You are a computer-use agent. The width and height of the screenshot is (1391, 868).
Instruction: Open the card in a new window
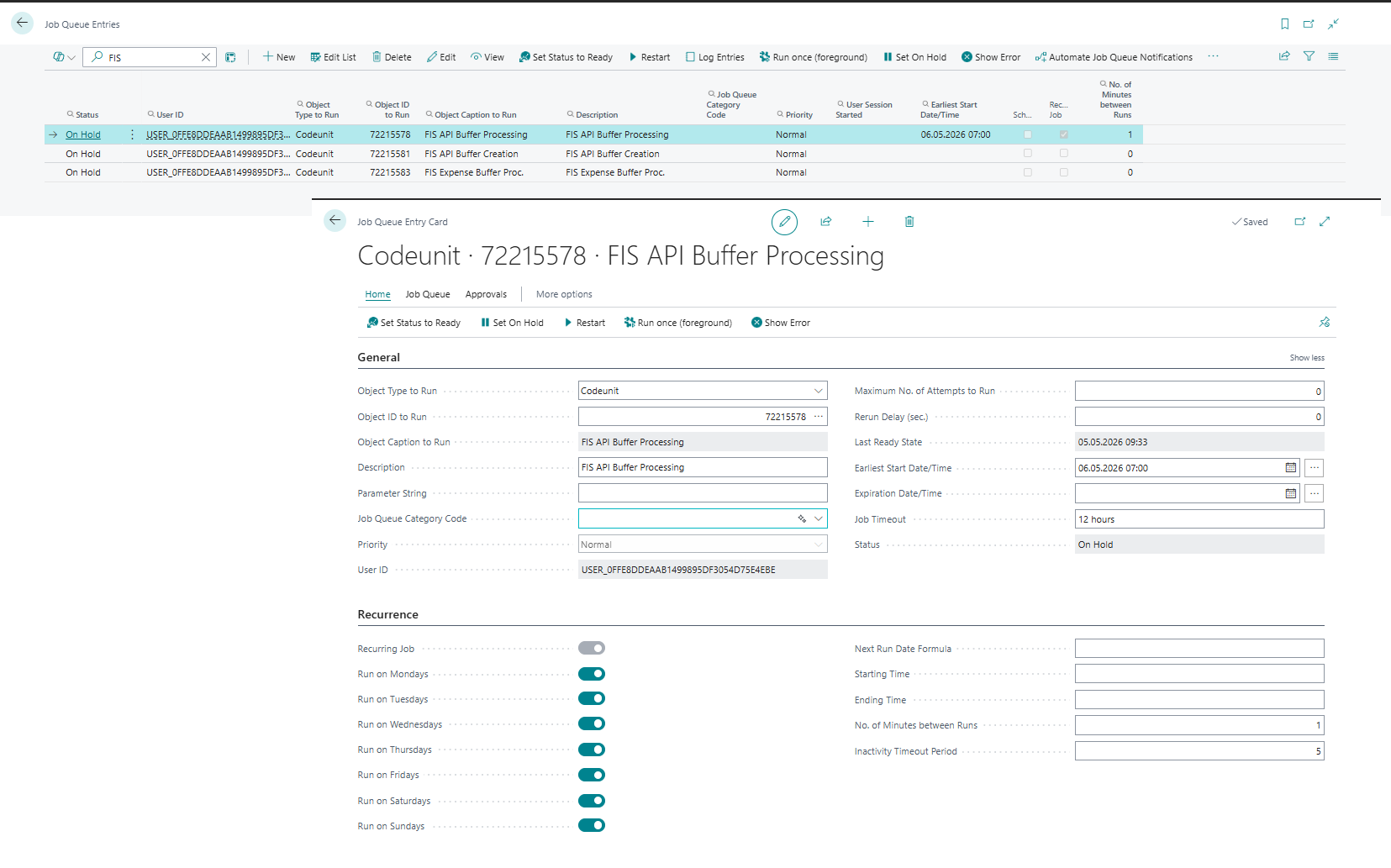click(1300, 222)
